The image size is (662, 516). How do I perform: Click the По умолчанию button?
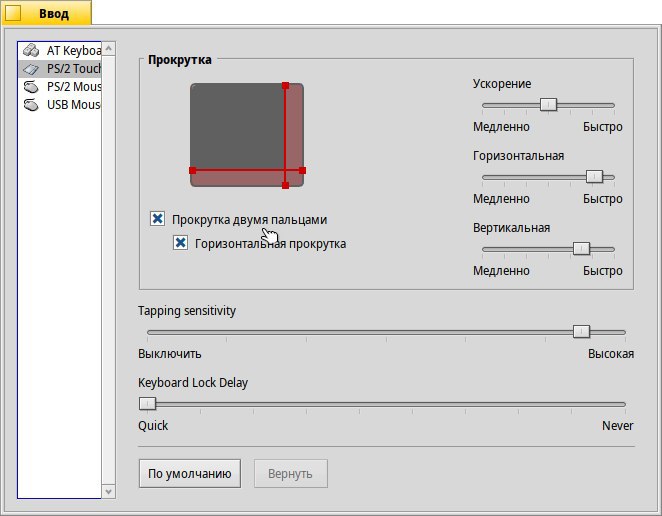(x=190, y=473)
